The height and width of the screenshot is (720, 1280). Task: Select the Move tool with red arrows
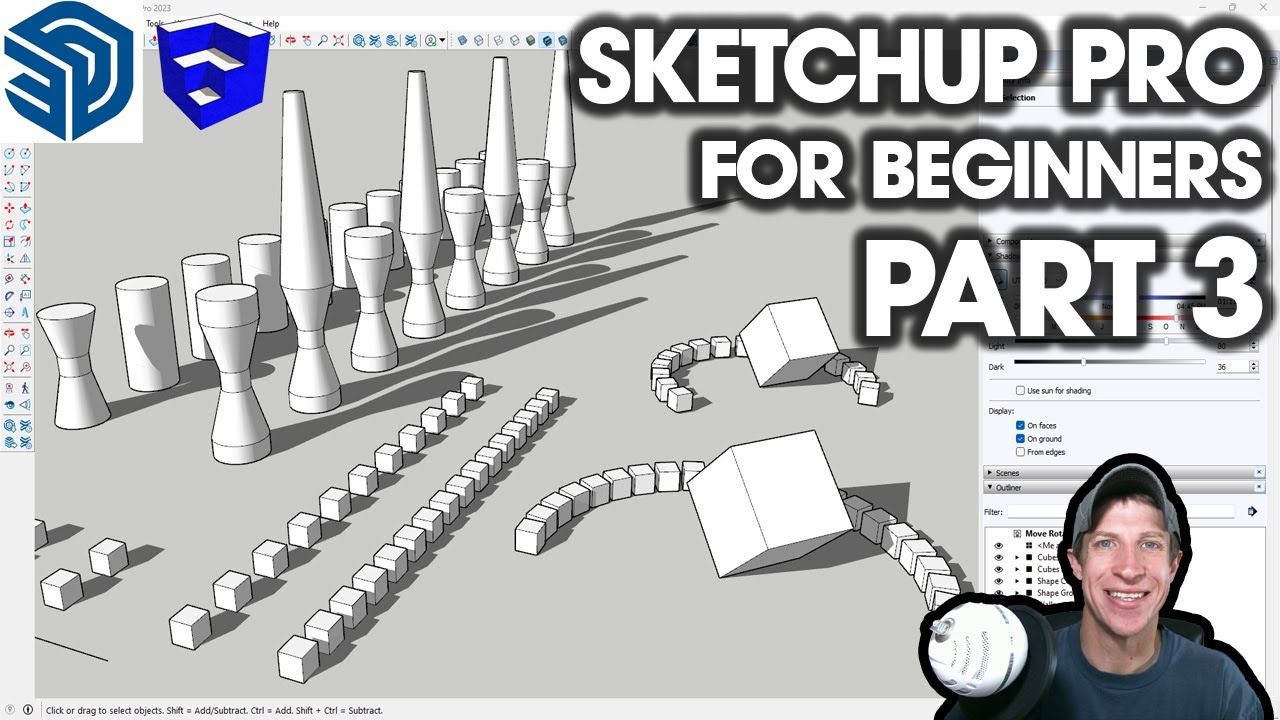(9, 208)
